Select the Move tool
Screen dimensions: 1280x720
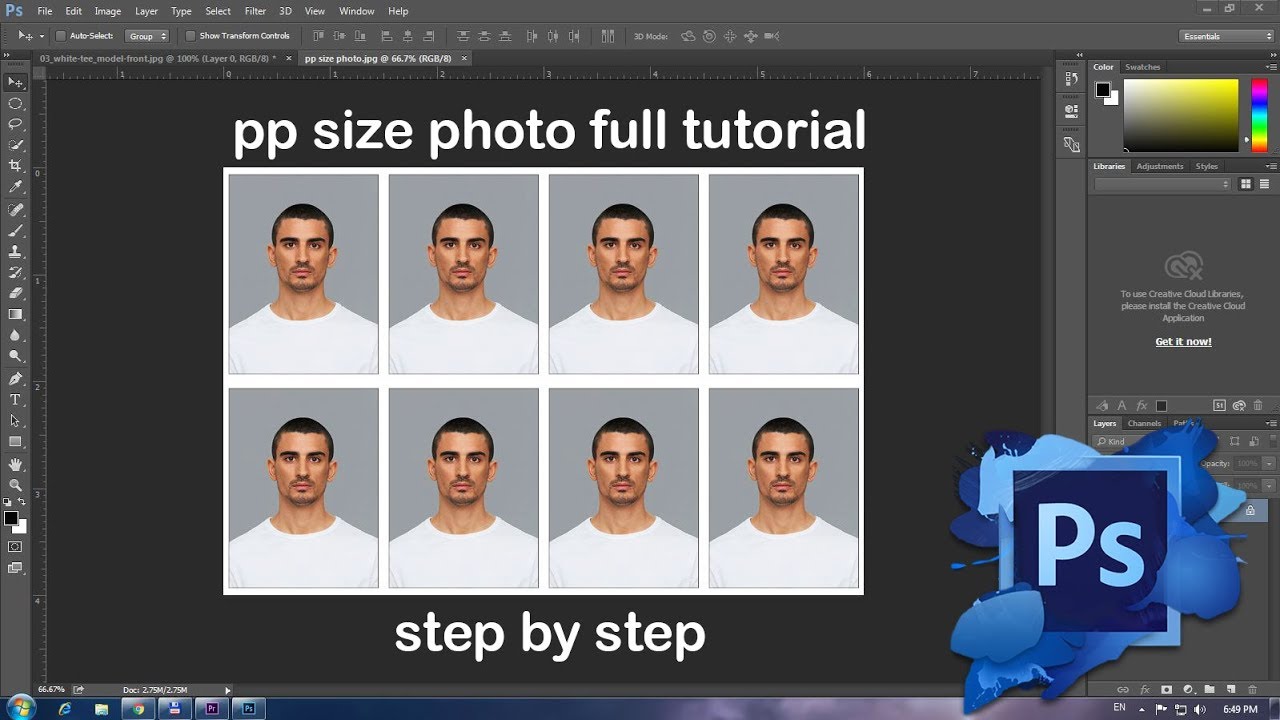click(15, 82)
